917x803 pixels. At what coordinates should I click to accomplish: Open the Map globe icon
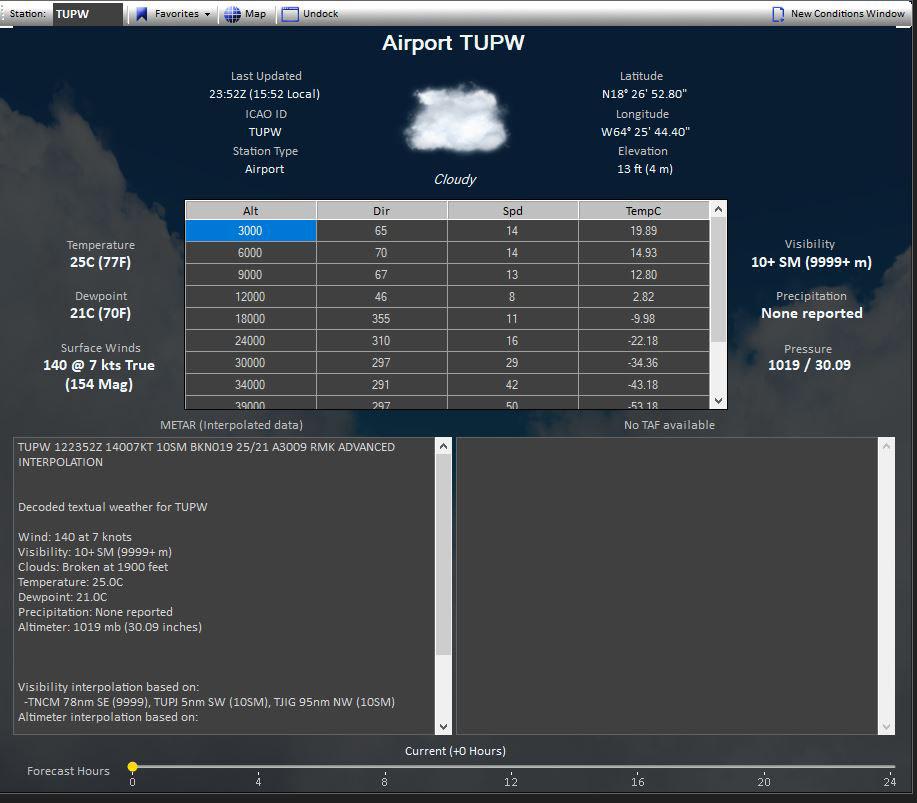pos(232,14)
